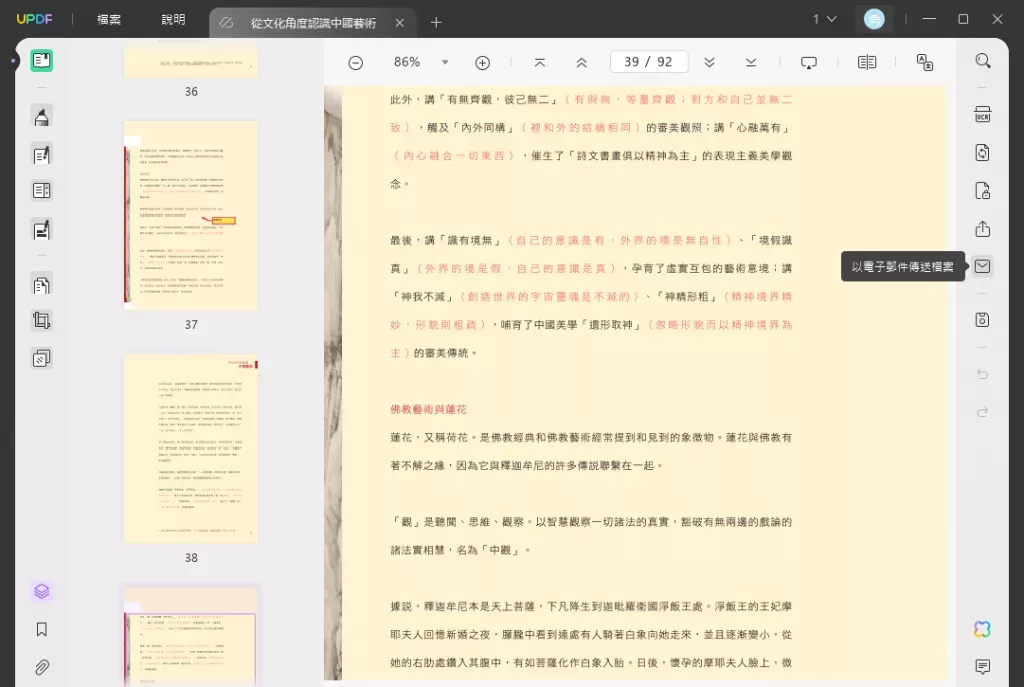Go to the next page

coord(709,63)
